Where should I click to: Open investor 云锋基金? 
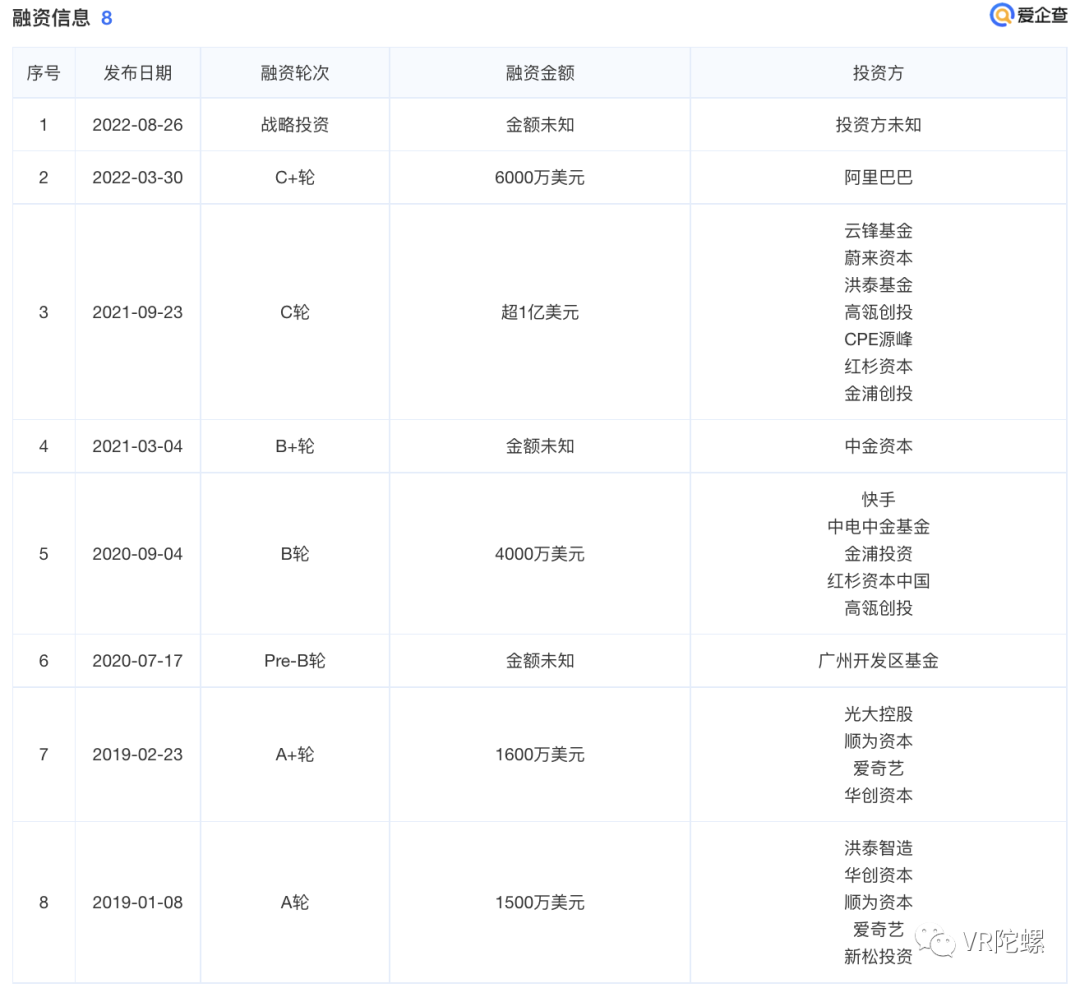878,231
